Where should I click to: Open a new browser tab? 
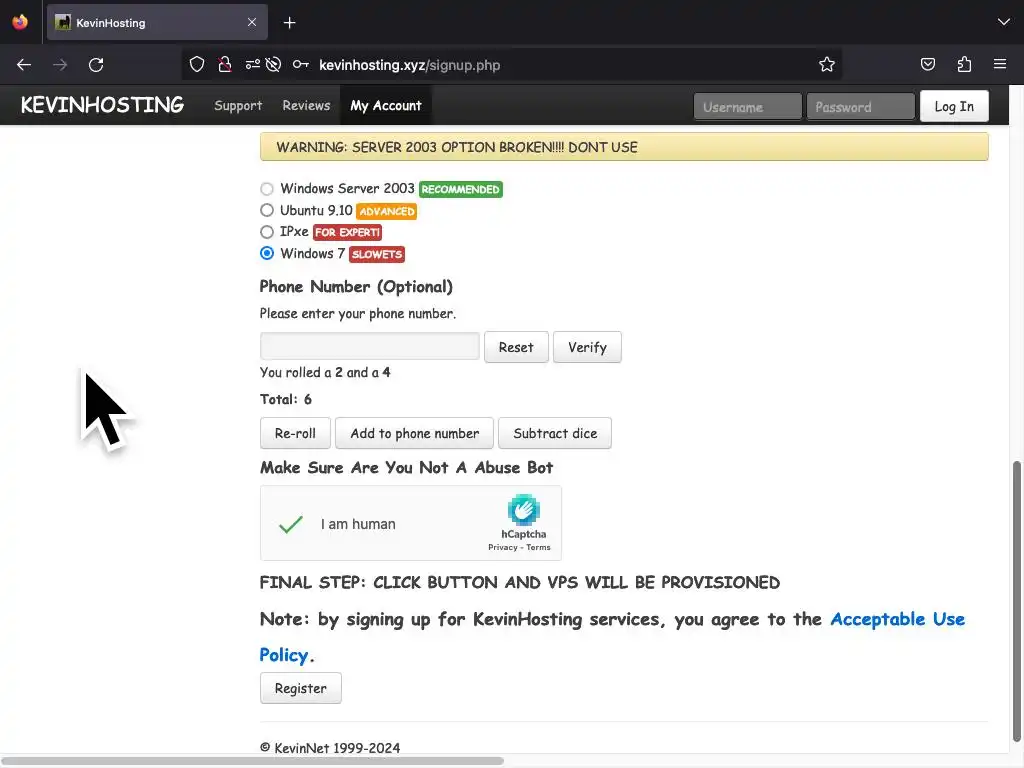pos(289,23)
